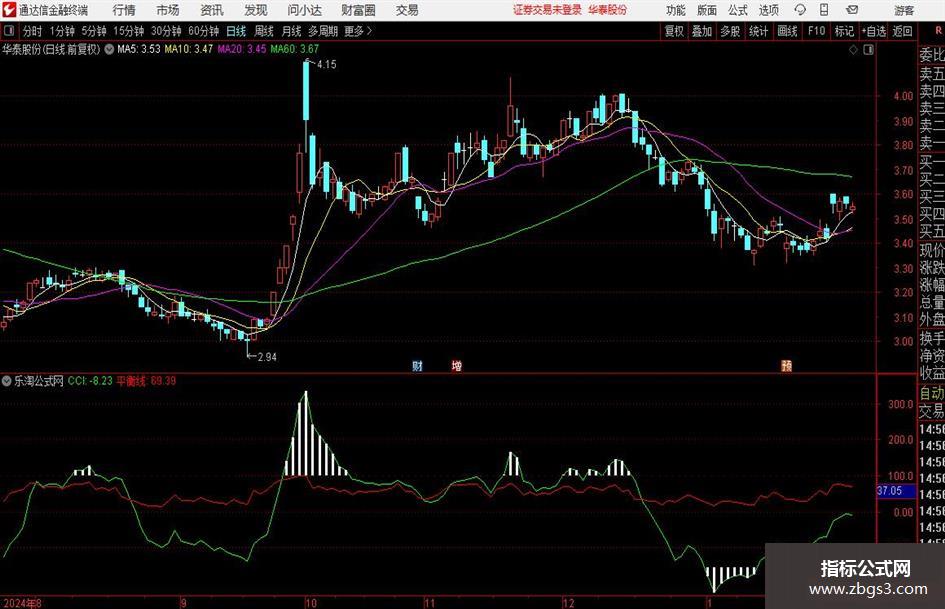
Task: Click the 2024年8 date label on time axis
Action: point(22,603)
